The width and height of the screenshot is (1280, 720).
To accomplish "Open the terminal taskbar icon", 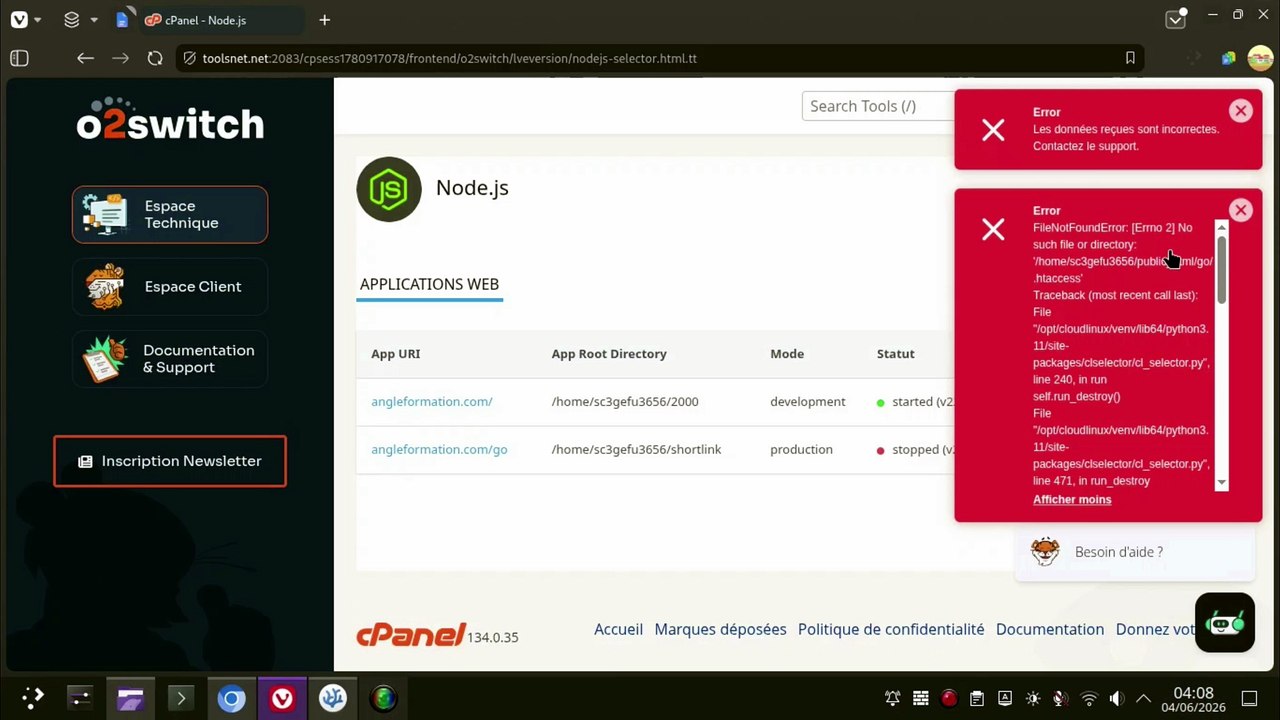I will (x=181, y=698).
